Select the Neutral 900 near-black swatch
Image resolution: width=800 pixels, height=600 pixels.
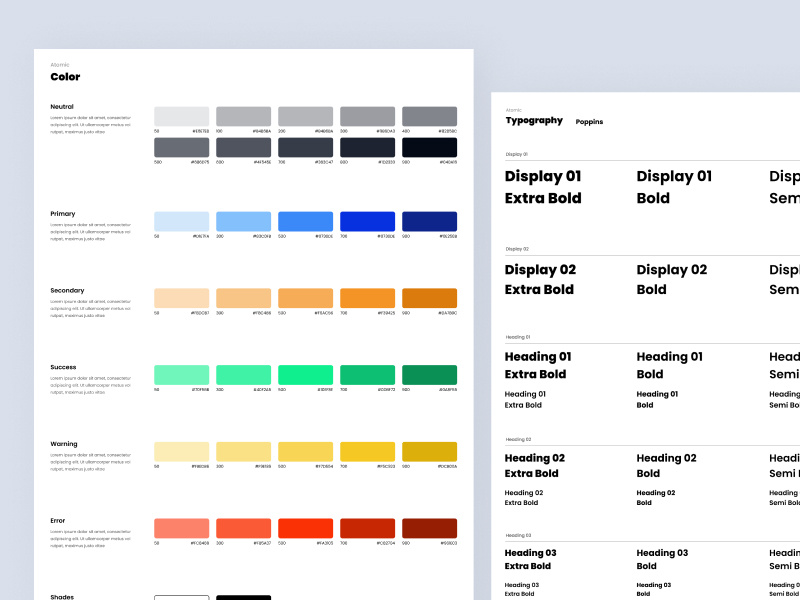tap(429, 147)
